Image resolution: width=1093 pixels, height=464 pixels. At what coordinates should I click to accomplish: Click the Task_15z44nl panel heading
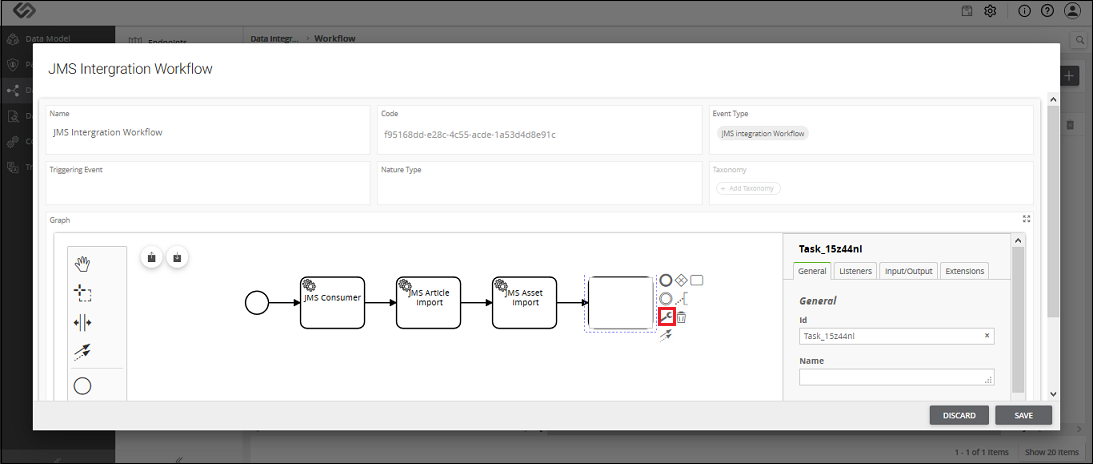(832, 248)
